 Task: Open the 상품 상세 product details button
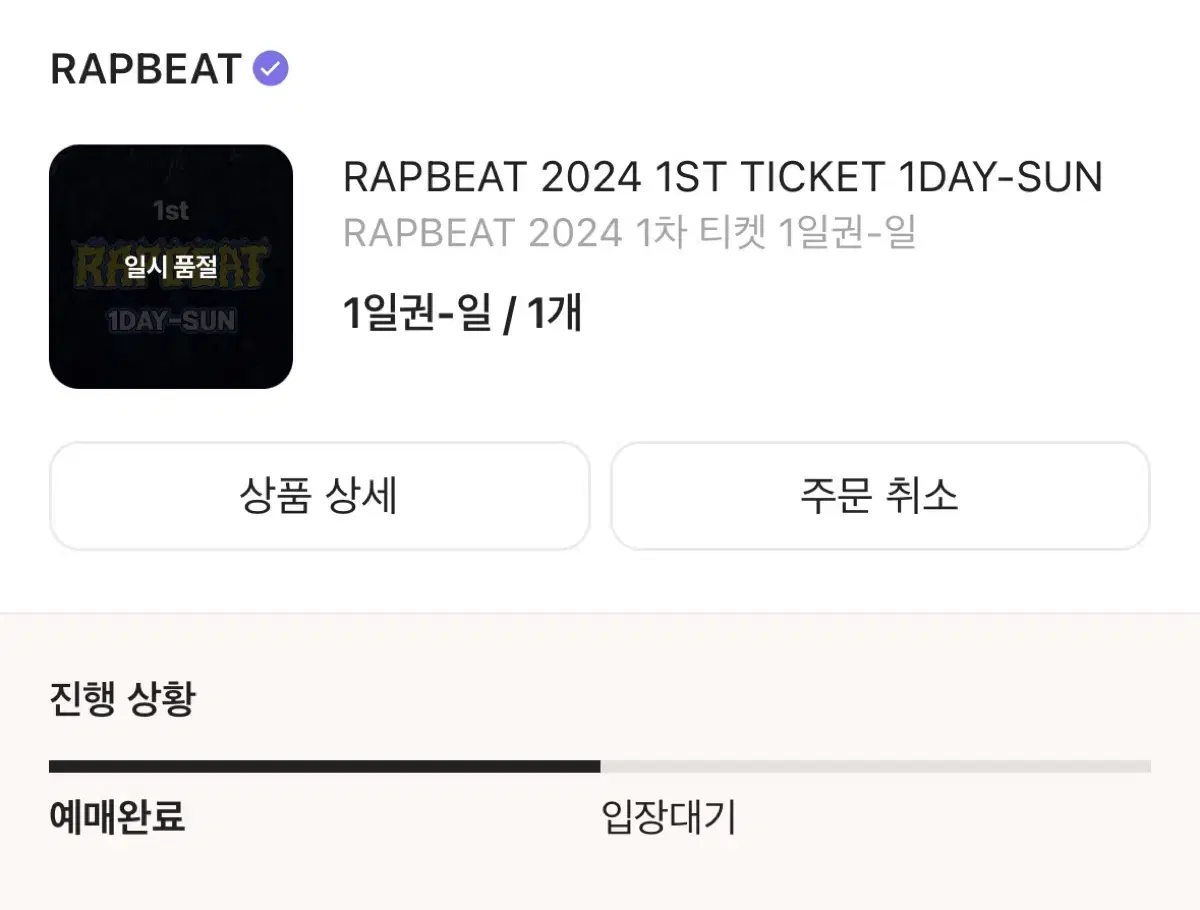tap(319, 496)
